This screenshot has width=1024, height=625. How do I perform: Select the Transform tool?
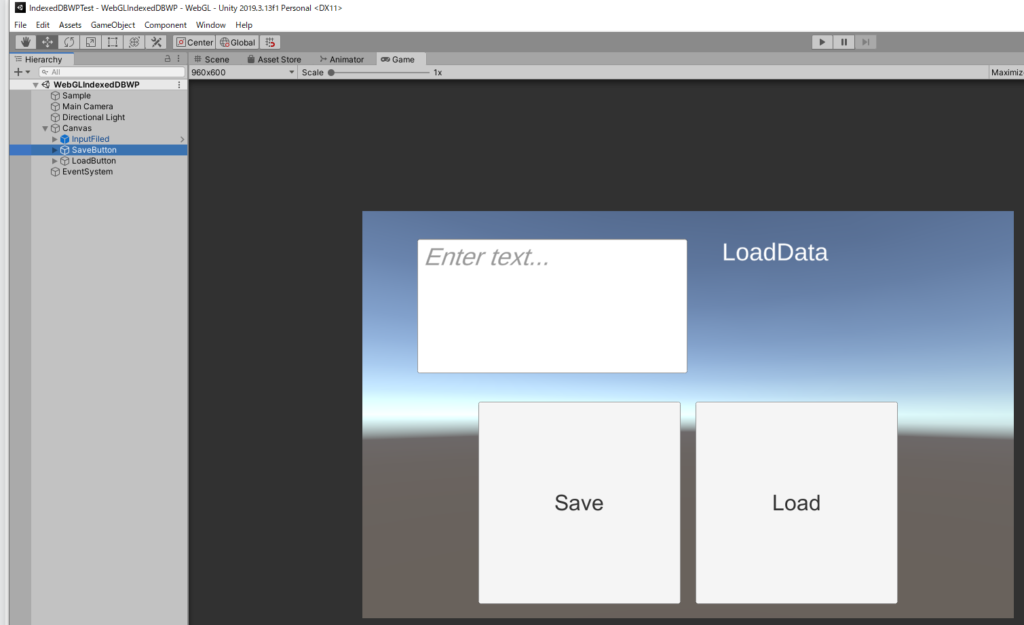coord(134,42)
